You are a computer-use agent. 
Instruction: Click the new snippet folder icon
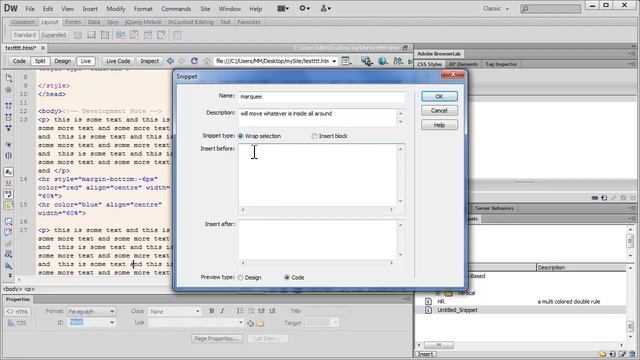pos(603,354)
